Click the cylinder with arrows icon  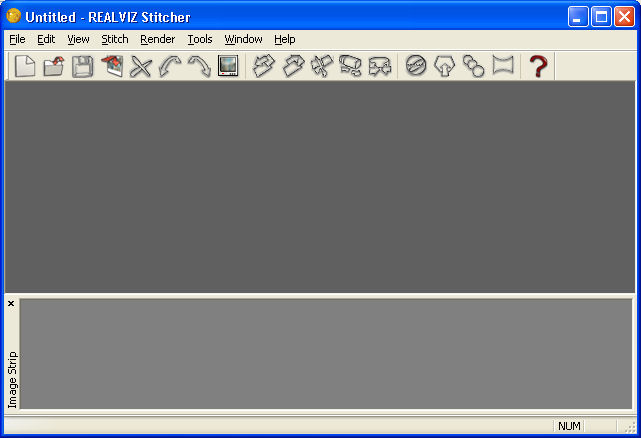(x=351, y=66)
